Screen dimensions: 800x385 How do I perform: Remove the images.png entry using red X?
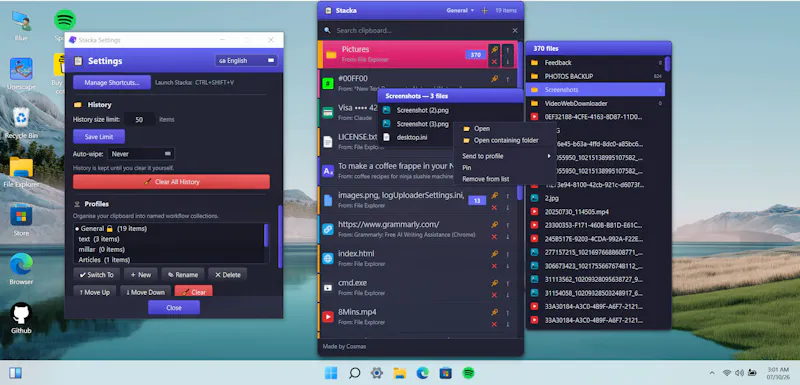pos(494,208)
